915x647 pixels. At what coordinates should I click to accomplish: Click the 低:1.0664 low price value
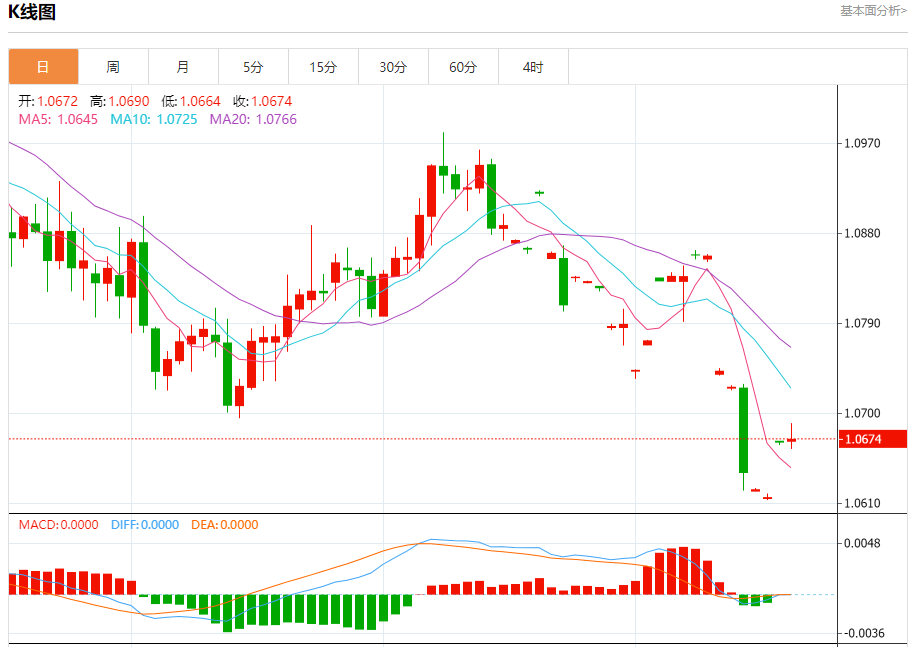click(191, 101)
